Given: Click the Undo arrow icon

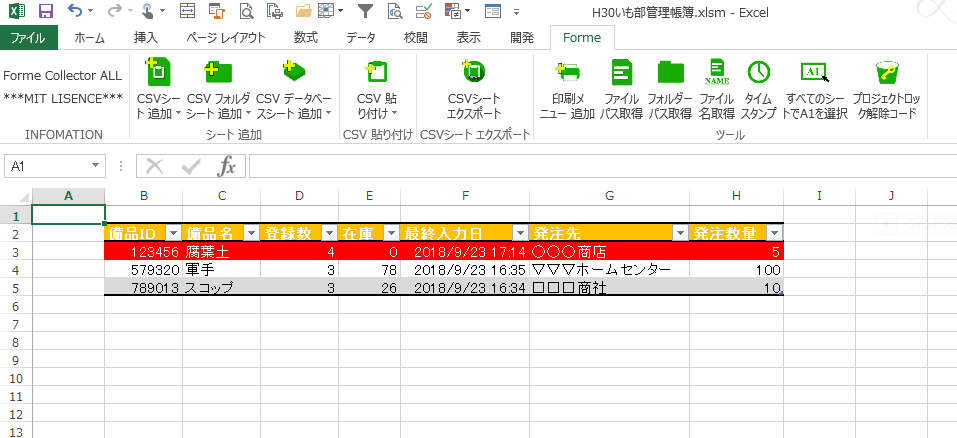Looking at the screenshot, I should 75,12.
